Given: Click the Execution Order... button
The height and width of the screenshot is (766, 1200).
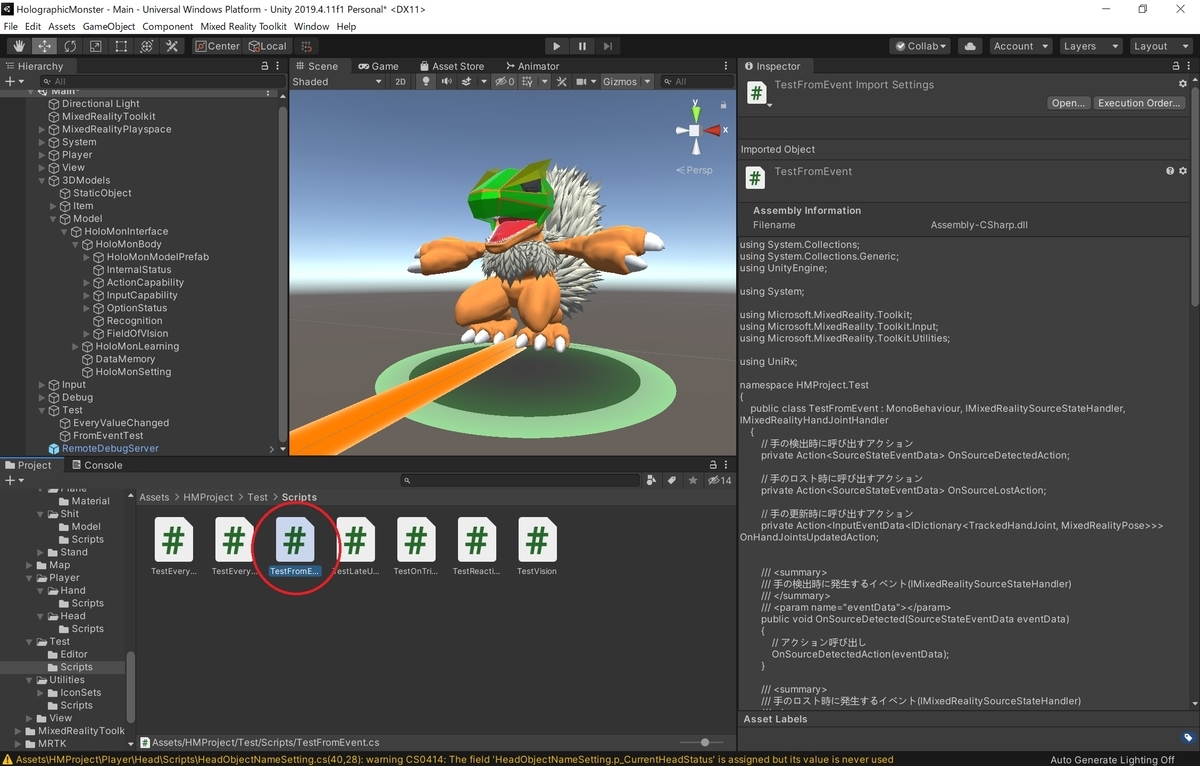Looking at the screenshot, I should coord(1140,103).
